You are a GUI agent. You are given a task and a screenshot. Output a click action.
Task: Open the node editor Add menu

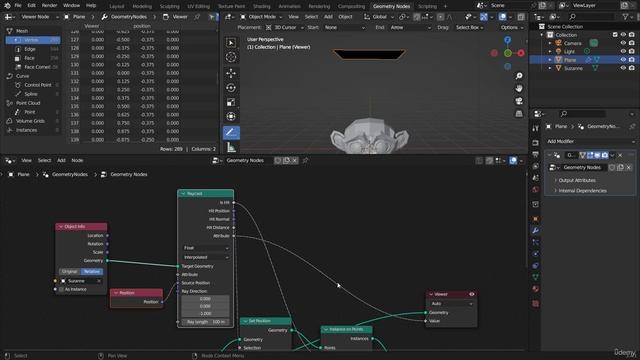61,160
